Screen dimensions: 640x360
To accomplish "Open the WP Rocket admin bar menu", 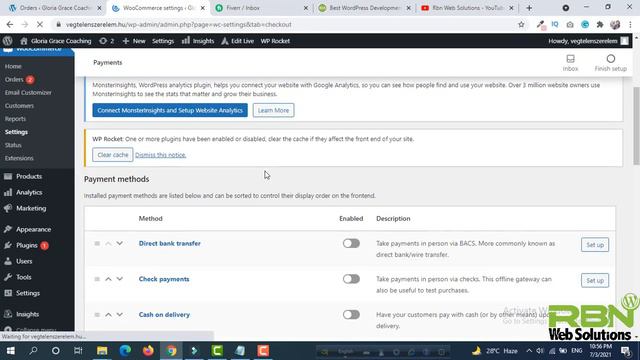I will pos(275,41).
